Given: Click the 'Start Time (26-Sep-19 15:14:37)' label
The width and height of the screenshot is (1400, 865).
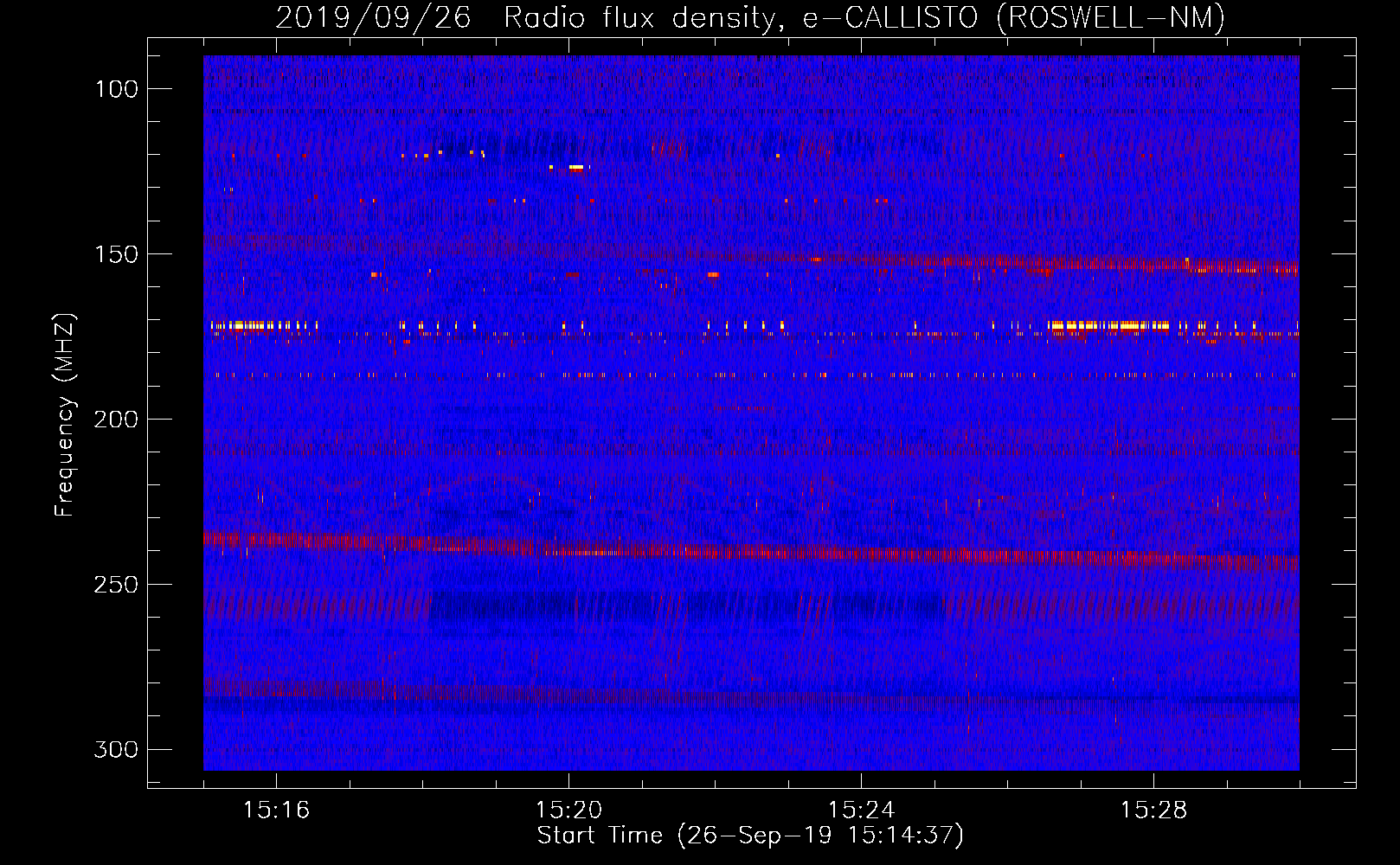Looking at the screenshot, I should tap(750, 836).
